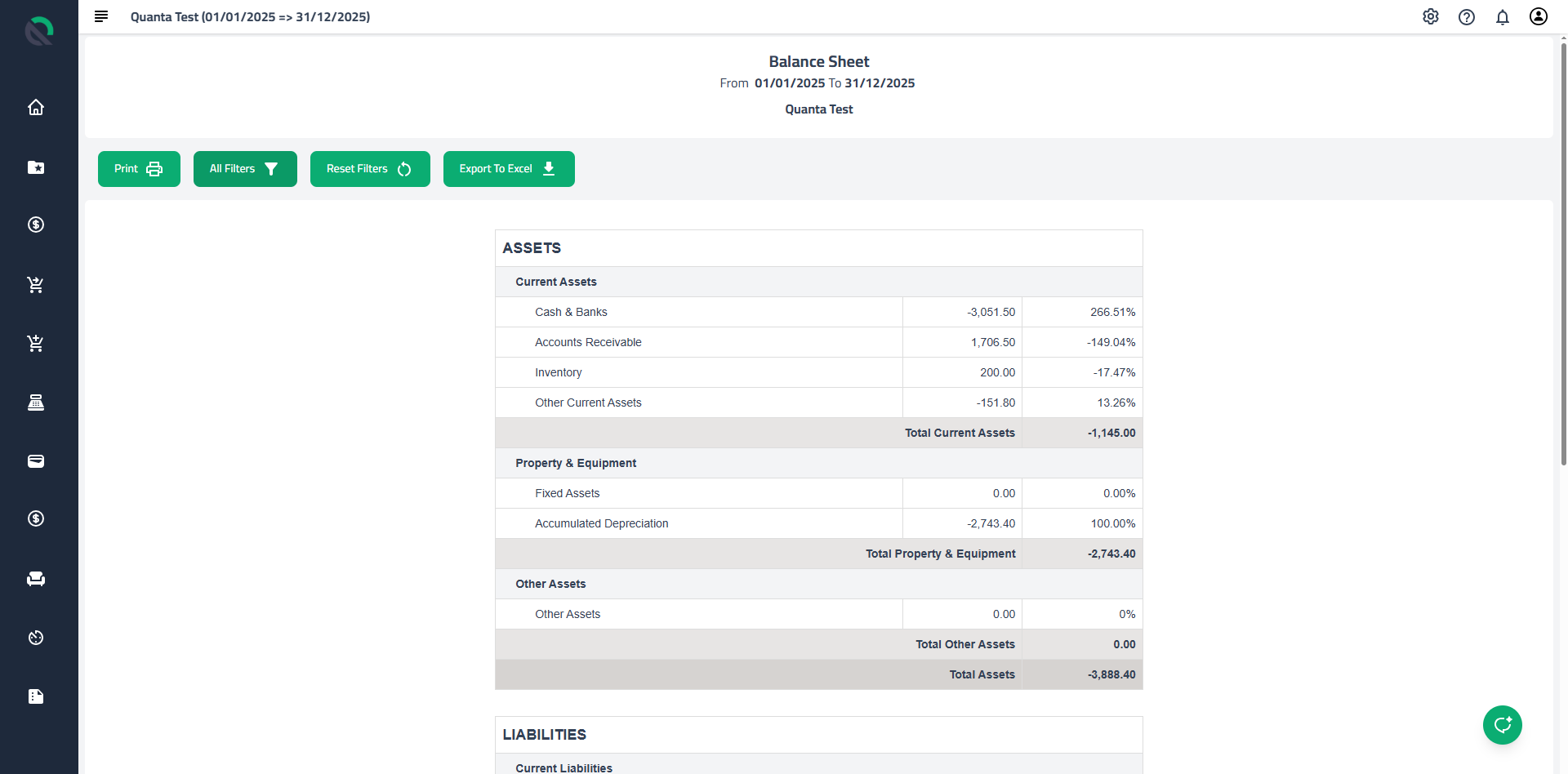Open the settings gear in the top bar

(1430, 16)
